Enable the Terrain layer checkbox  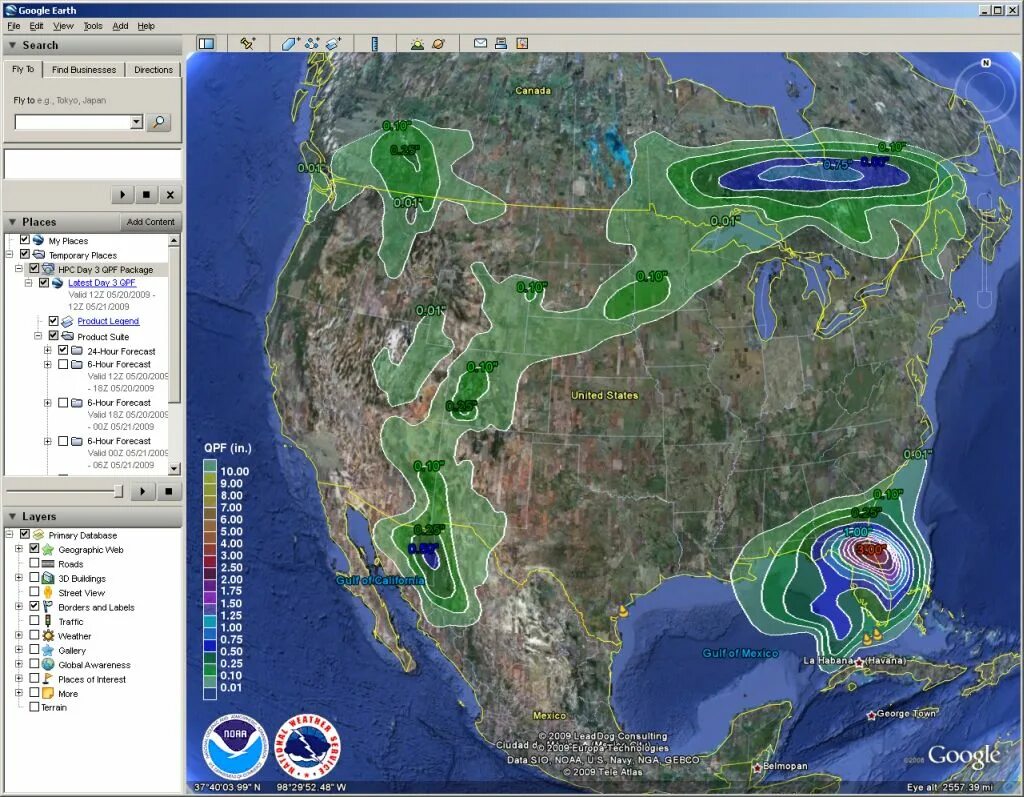pos(34,707)
